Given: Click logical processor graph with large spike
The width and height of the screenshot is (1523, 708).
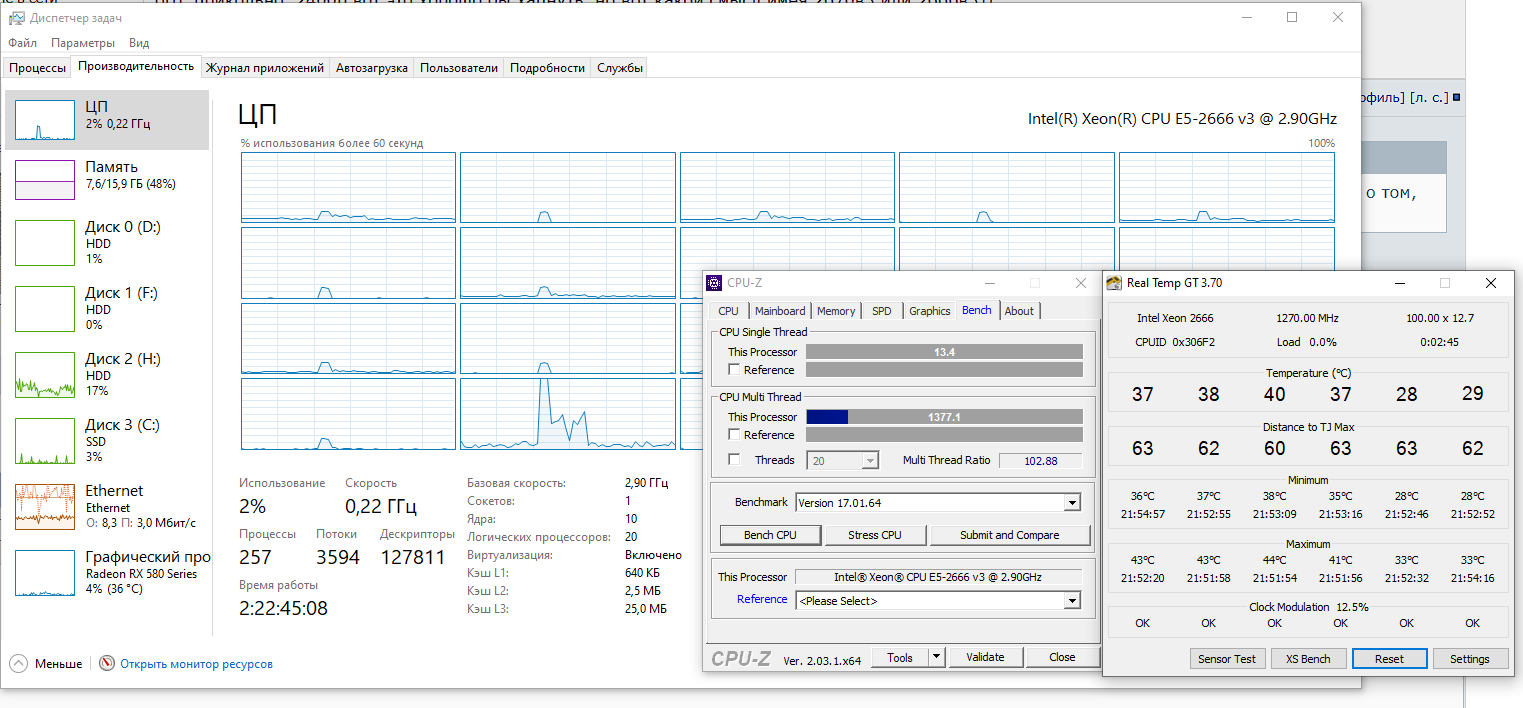Looking at the screenshot, I should coord(568,414).
